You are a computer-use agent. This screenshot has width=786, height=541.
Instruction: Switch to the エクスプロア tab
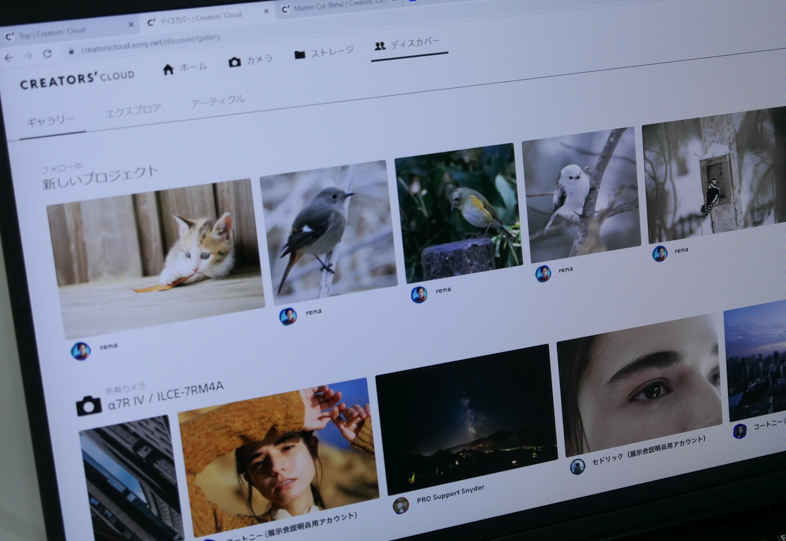click(133, 111)
